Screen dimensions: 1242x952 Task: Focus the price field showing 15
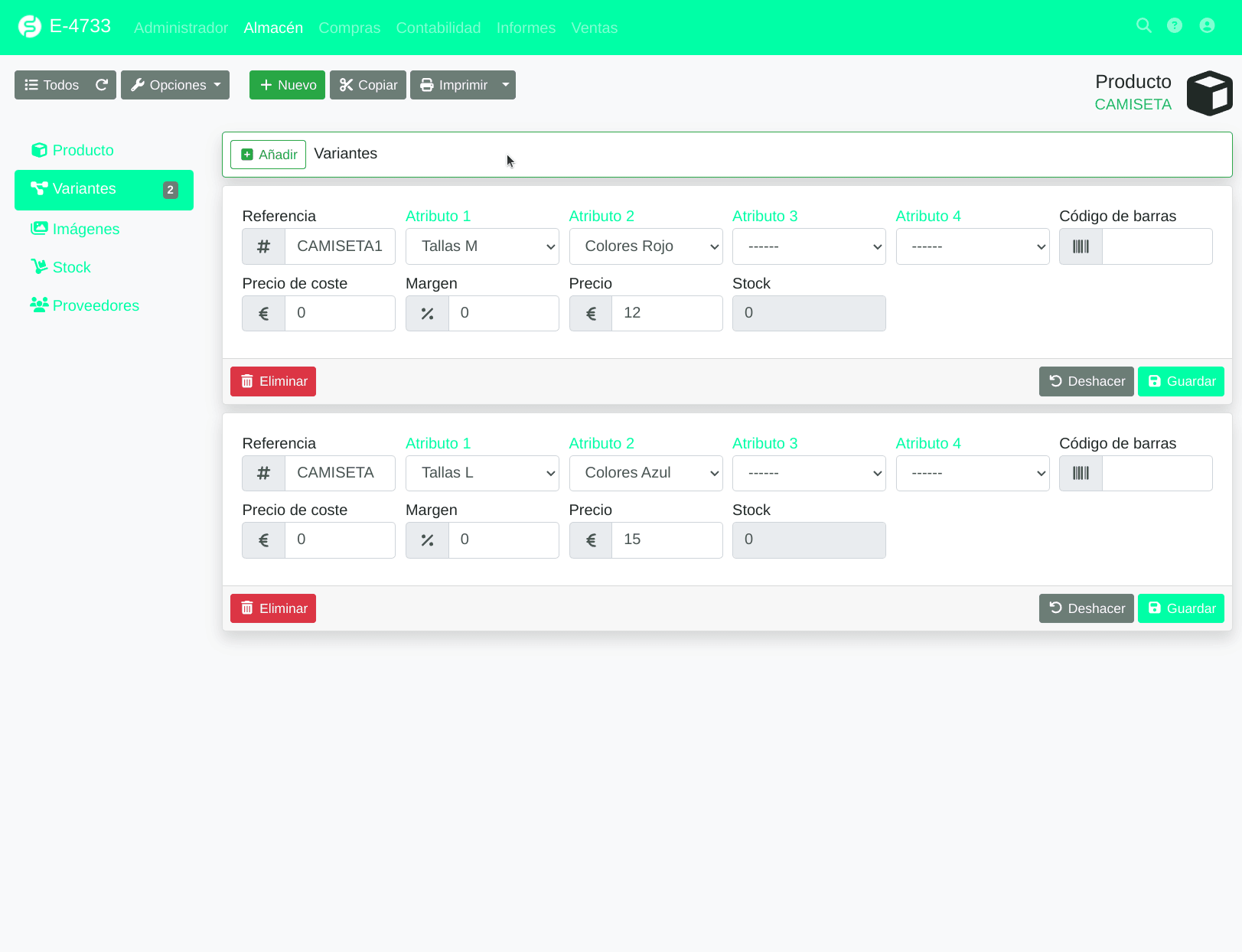point(667,540)
